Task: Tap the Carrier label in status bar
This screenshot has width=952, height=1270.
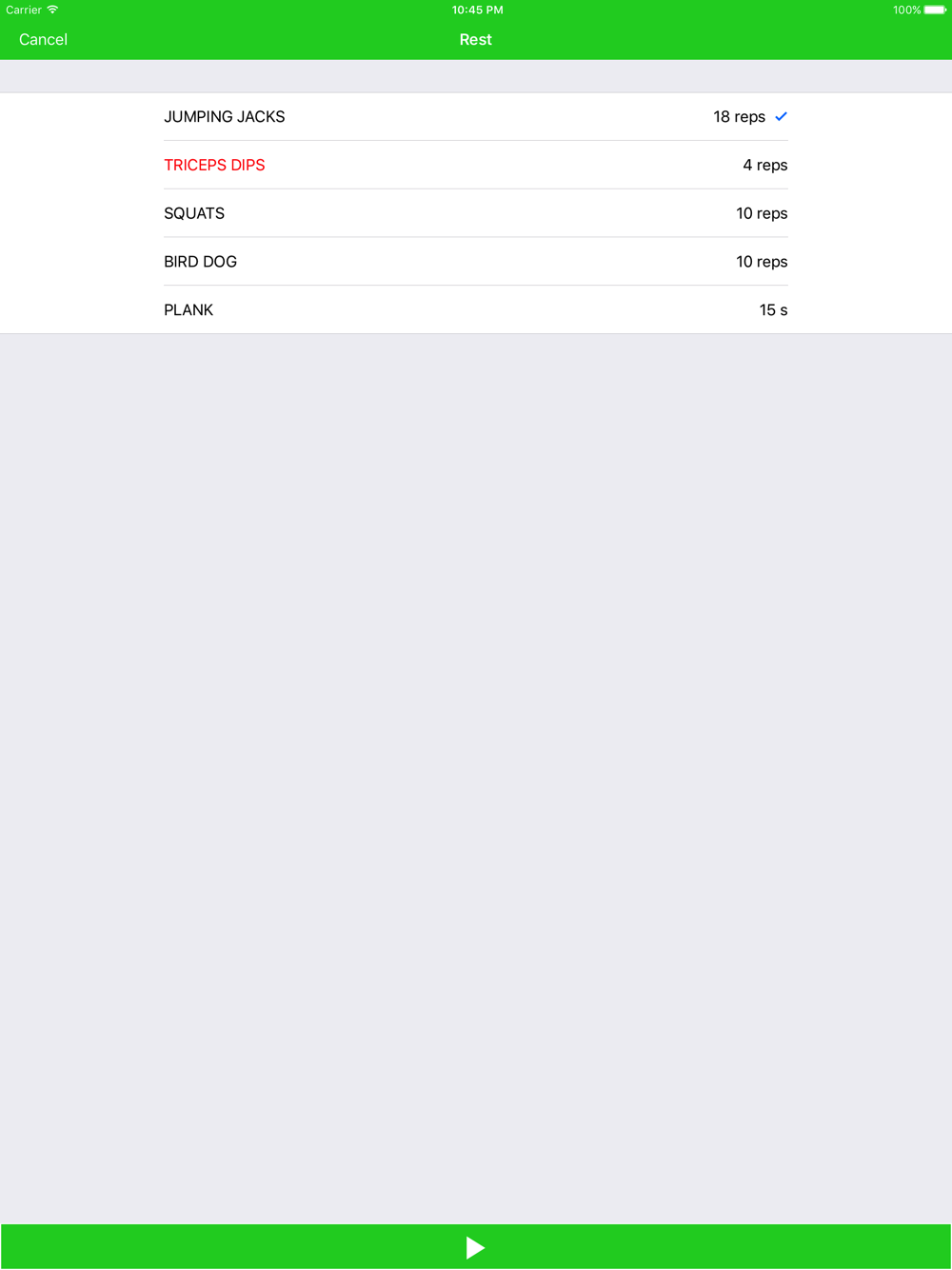Action: tap(24, 10)
